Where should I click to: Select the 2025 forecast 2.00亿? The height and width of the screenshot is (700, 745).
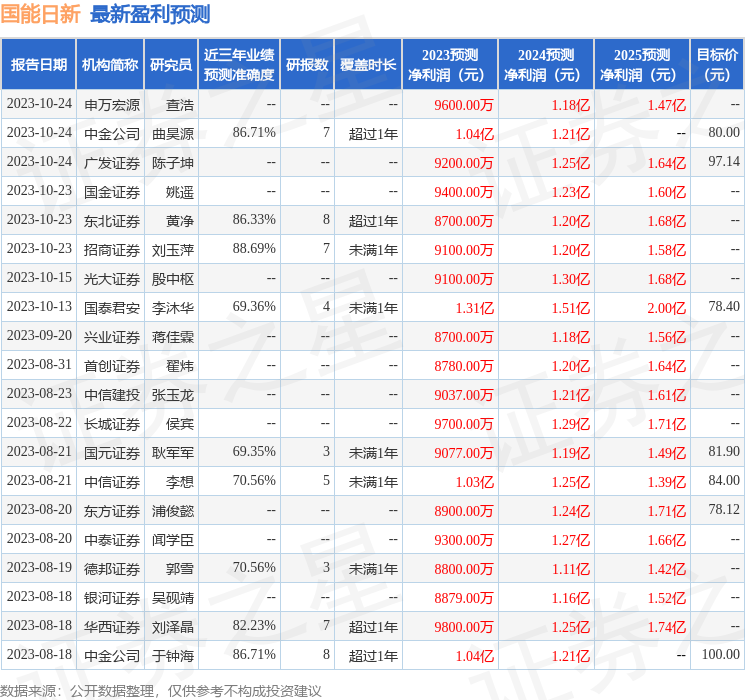[x=667, y=308]
